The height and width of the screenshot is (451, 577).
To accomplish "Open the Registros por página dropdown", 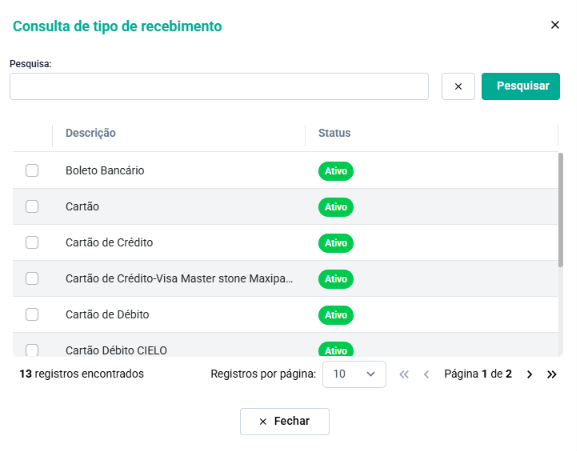I will pyautogui.click(x=354, y=374).
